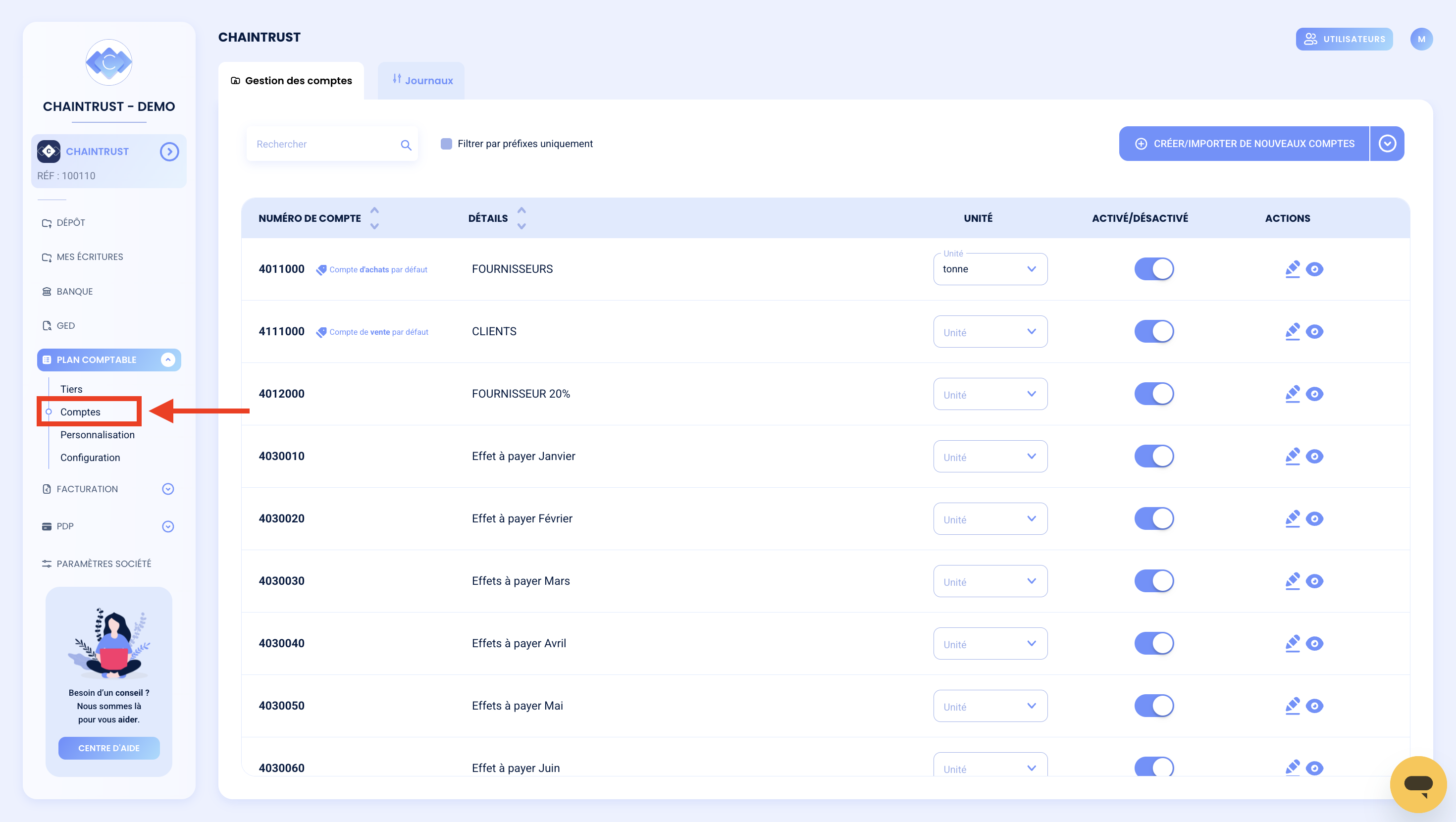The image size is (1456, 822).
Task: Open Unité dropdown for account 4030020
Action: click(x=990, y=518)
